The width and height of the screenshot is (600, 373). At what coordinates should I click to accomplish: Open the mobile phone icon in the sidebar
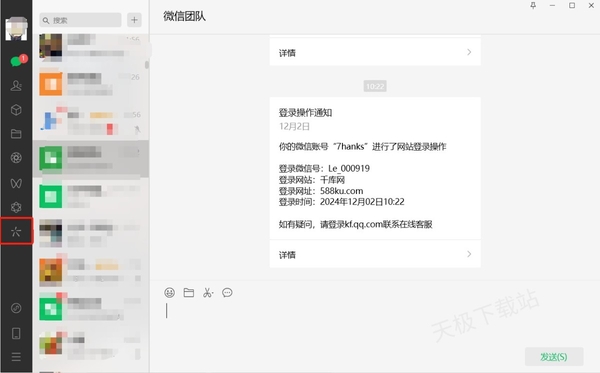(16, 333)
